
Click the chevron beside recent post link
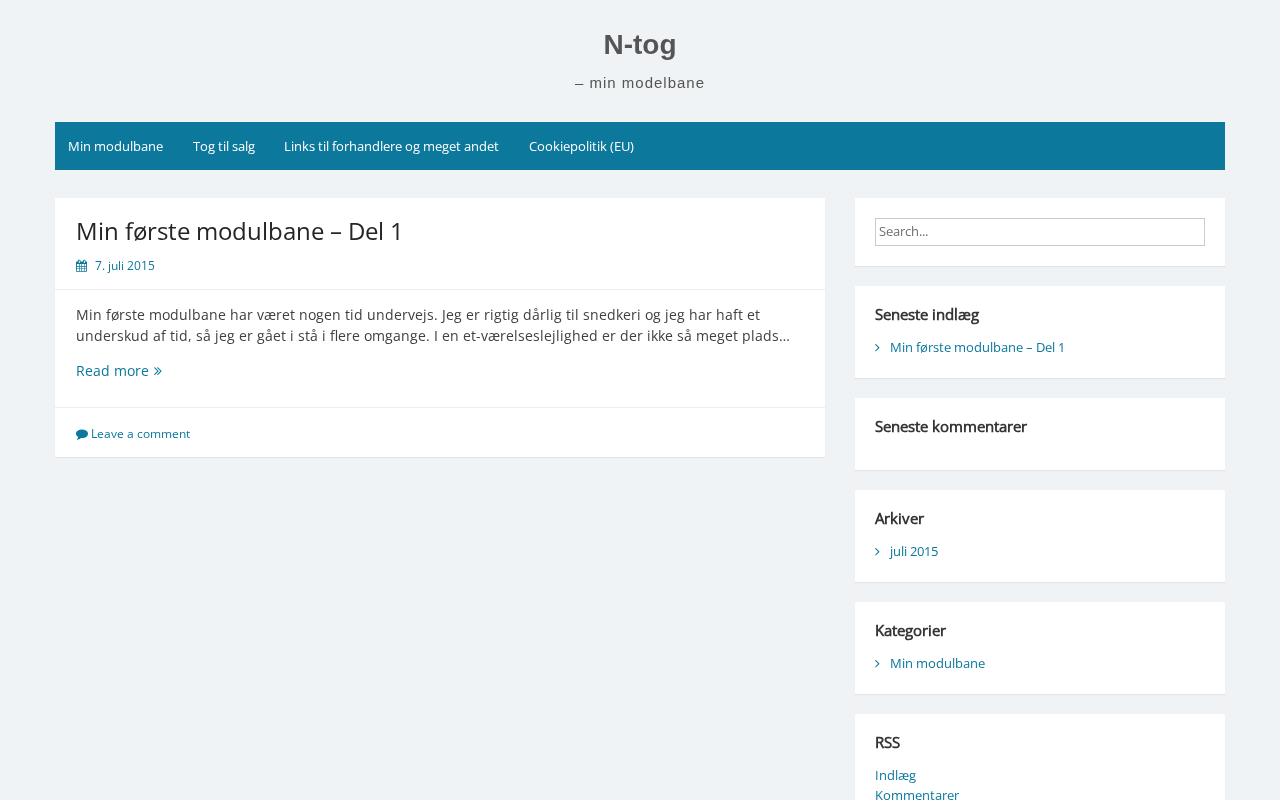[877, 348]
